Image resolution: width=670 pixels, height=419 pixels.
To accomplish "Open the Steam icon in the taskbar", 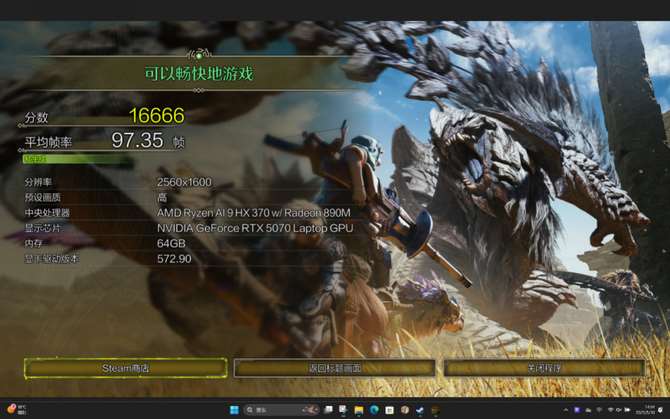I will (420, 410).
